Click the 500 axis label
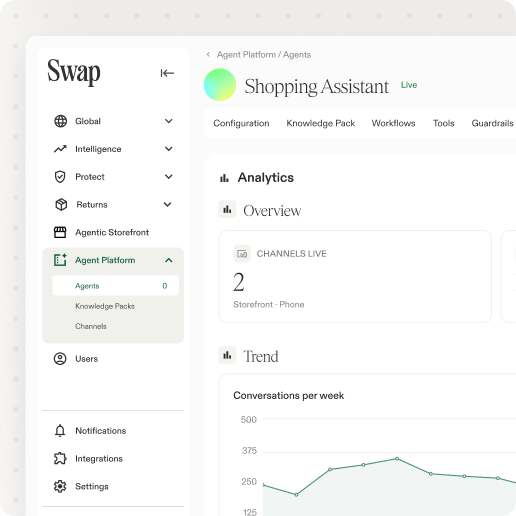This screenshot has width=516, height=516. tap(249, 419)
